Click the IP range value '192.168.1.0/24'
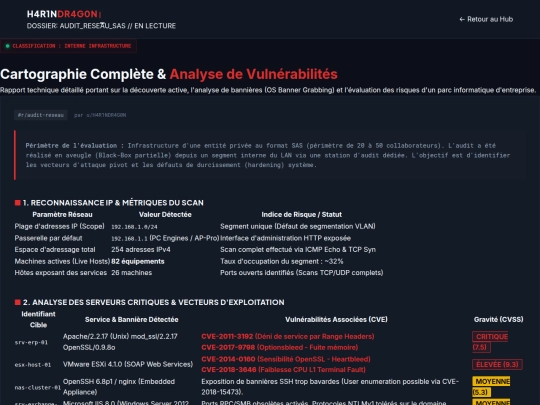This screenshot has width=540, height=405. tap(134, 227)
